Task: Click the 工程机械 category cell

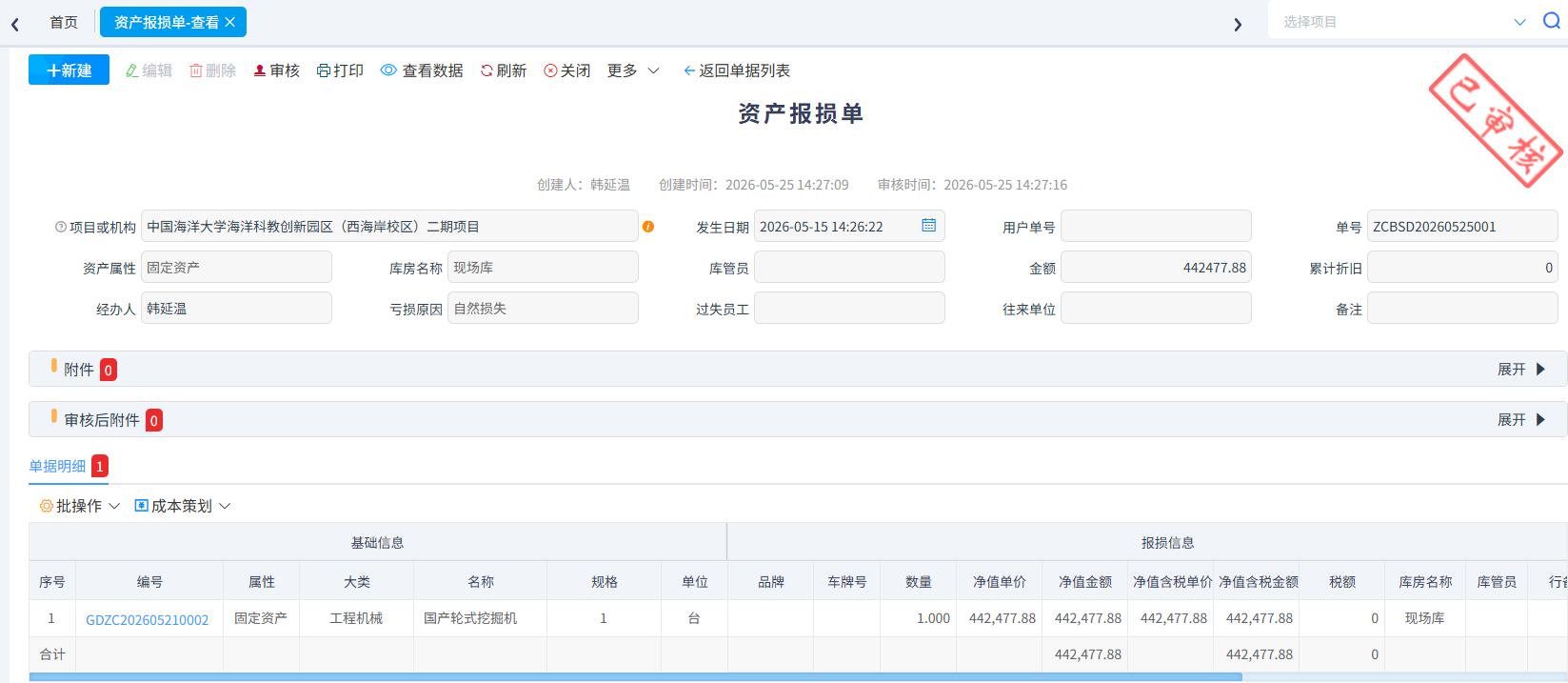Action: 357,618
